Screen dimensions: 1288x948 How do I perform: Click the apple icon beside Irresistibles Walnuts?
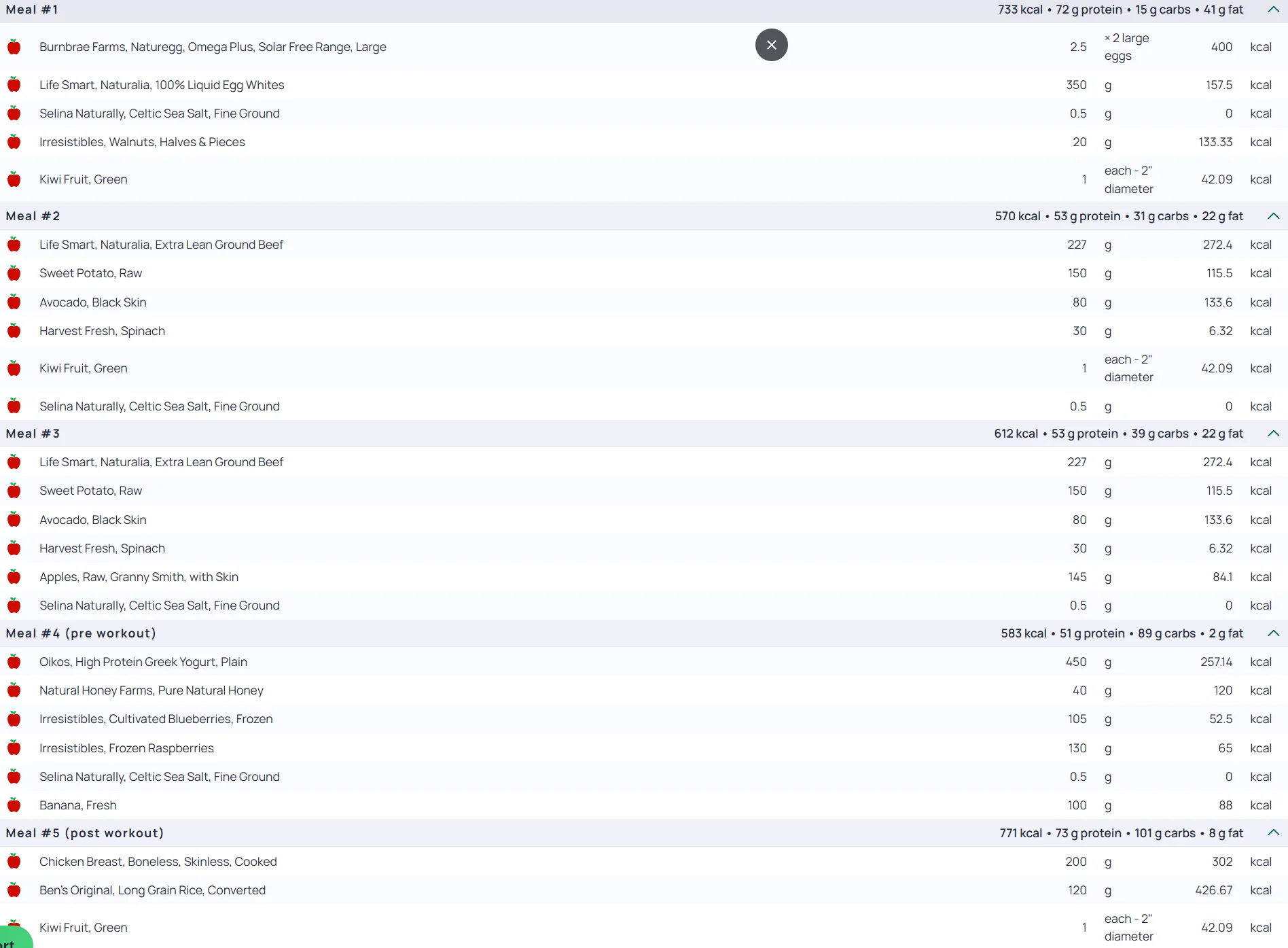(14, 142)
